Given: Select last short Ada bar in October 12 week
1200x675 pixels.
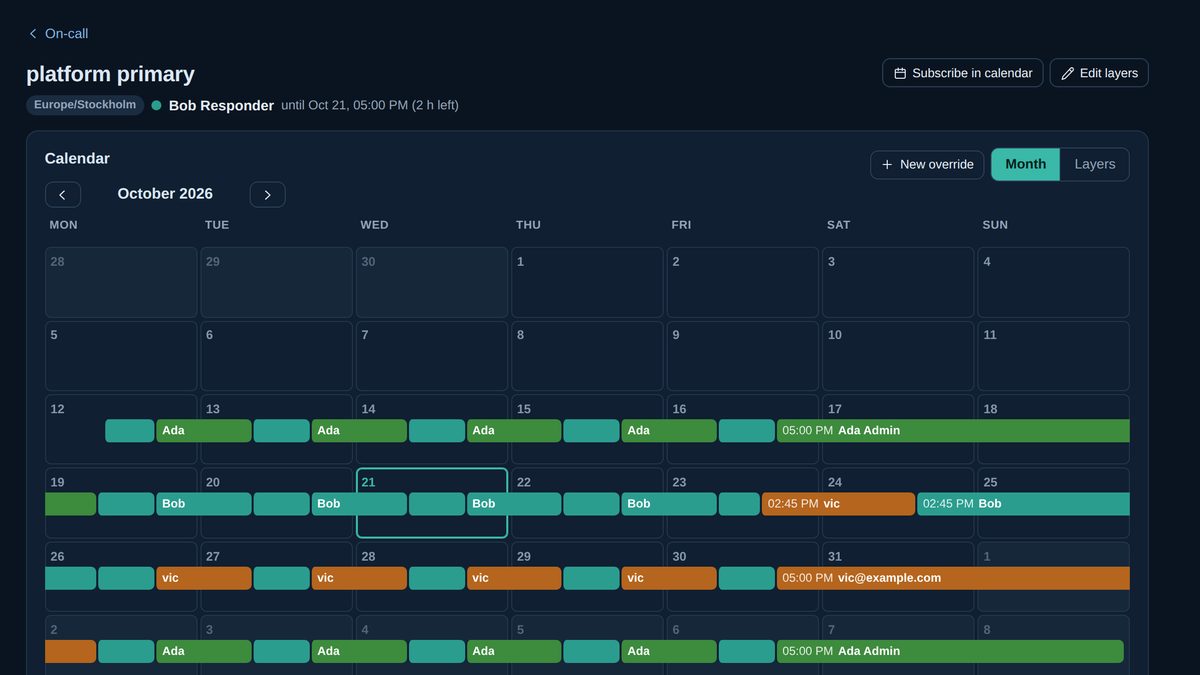Looking at the screenshot, I should coord(669,431).
